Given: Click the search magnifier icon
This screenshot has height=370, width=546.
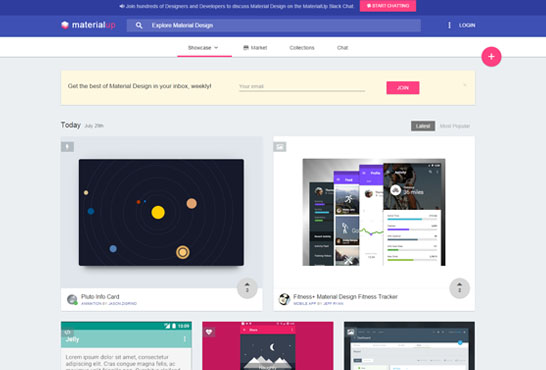Looking at the screenshot, I should coord(139,25).
